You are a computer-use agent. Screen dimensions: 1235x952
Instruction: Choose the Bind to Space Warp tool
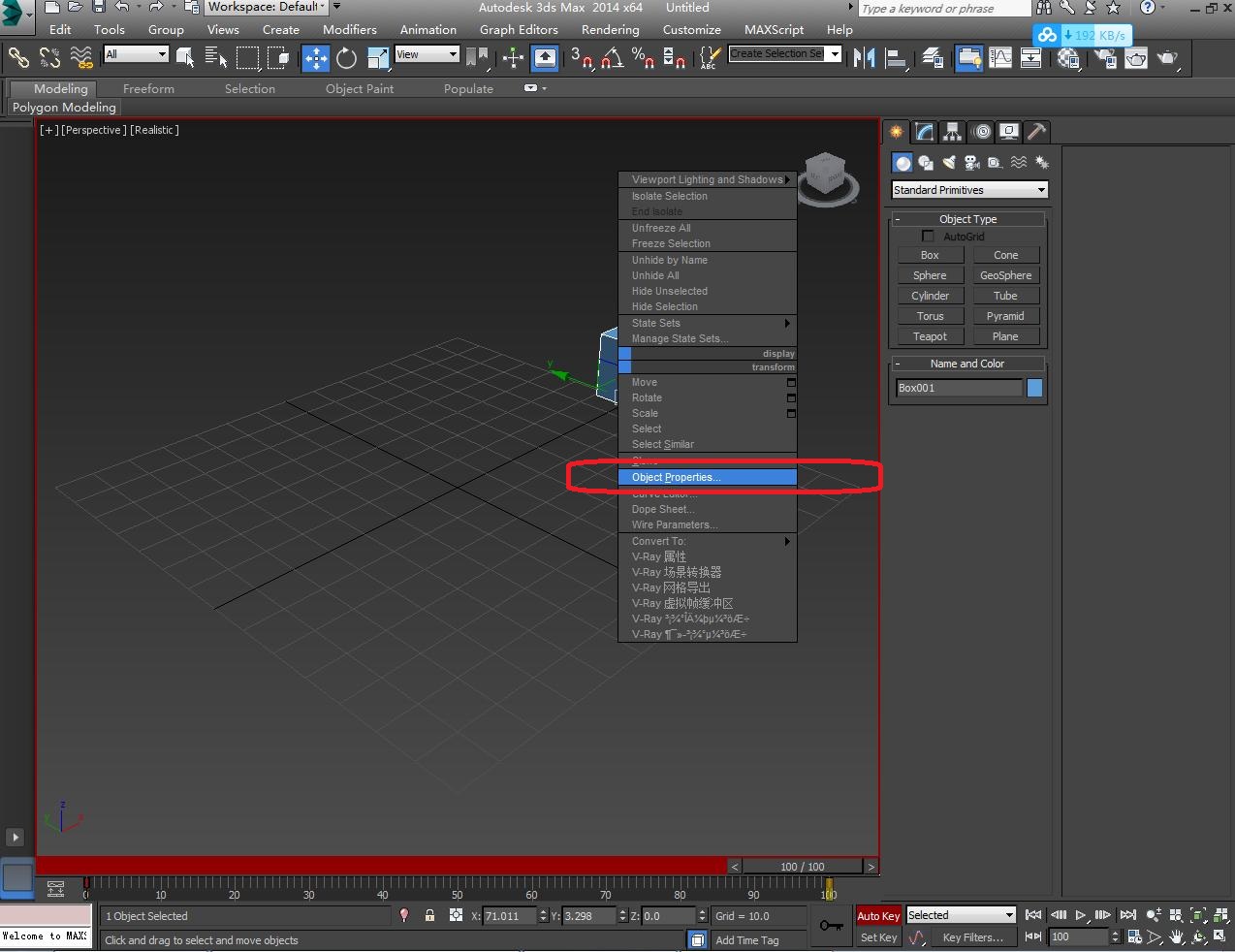(82, 58)
